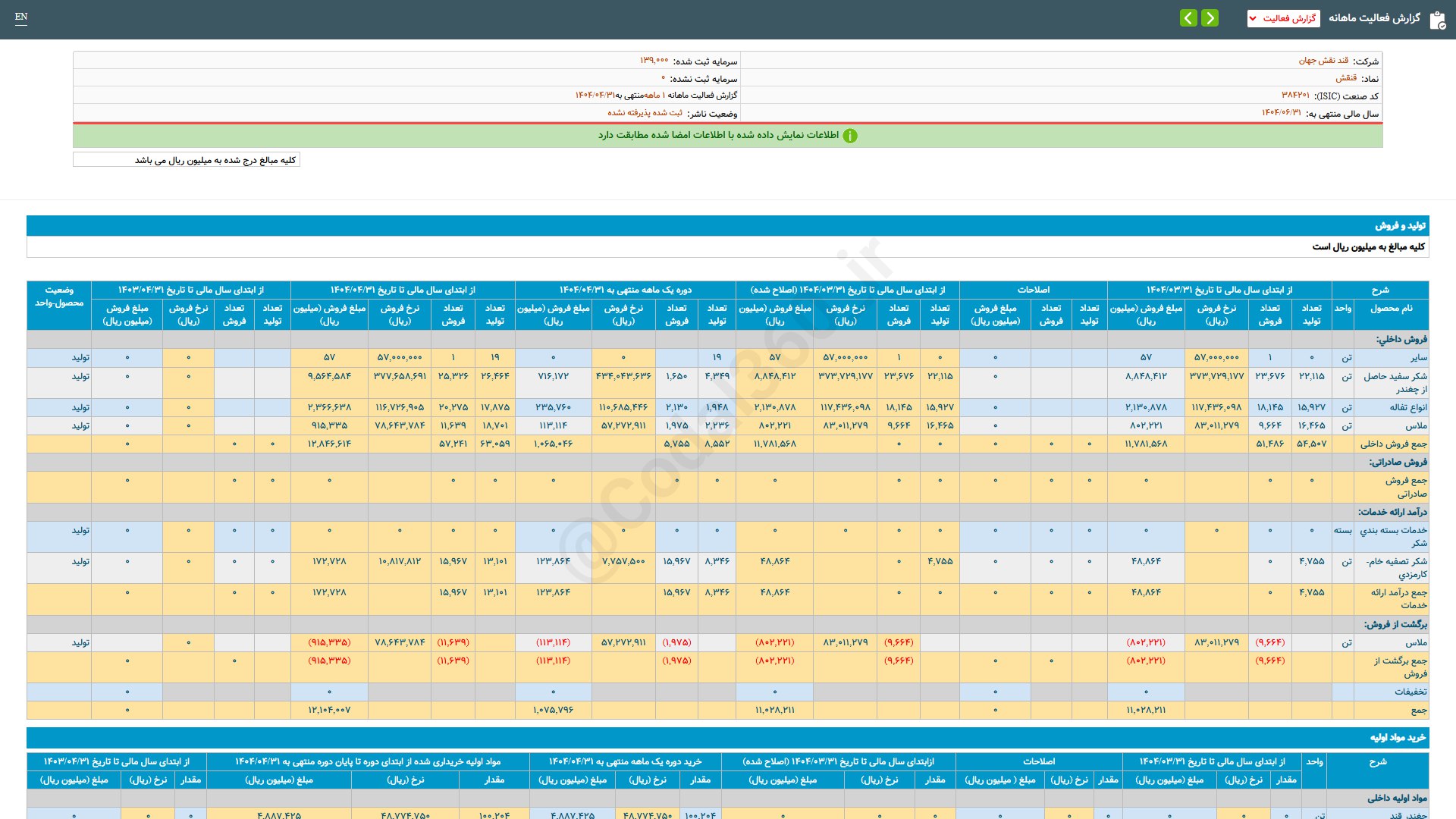
Task: Select the خدمات بسته بندي شکر row label
Action: [1393, 537]
